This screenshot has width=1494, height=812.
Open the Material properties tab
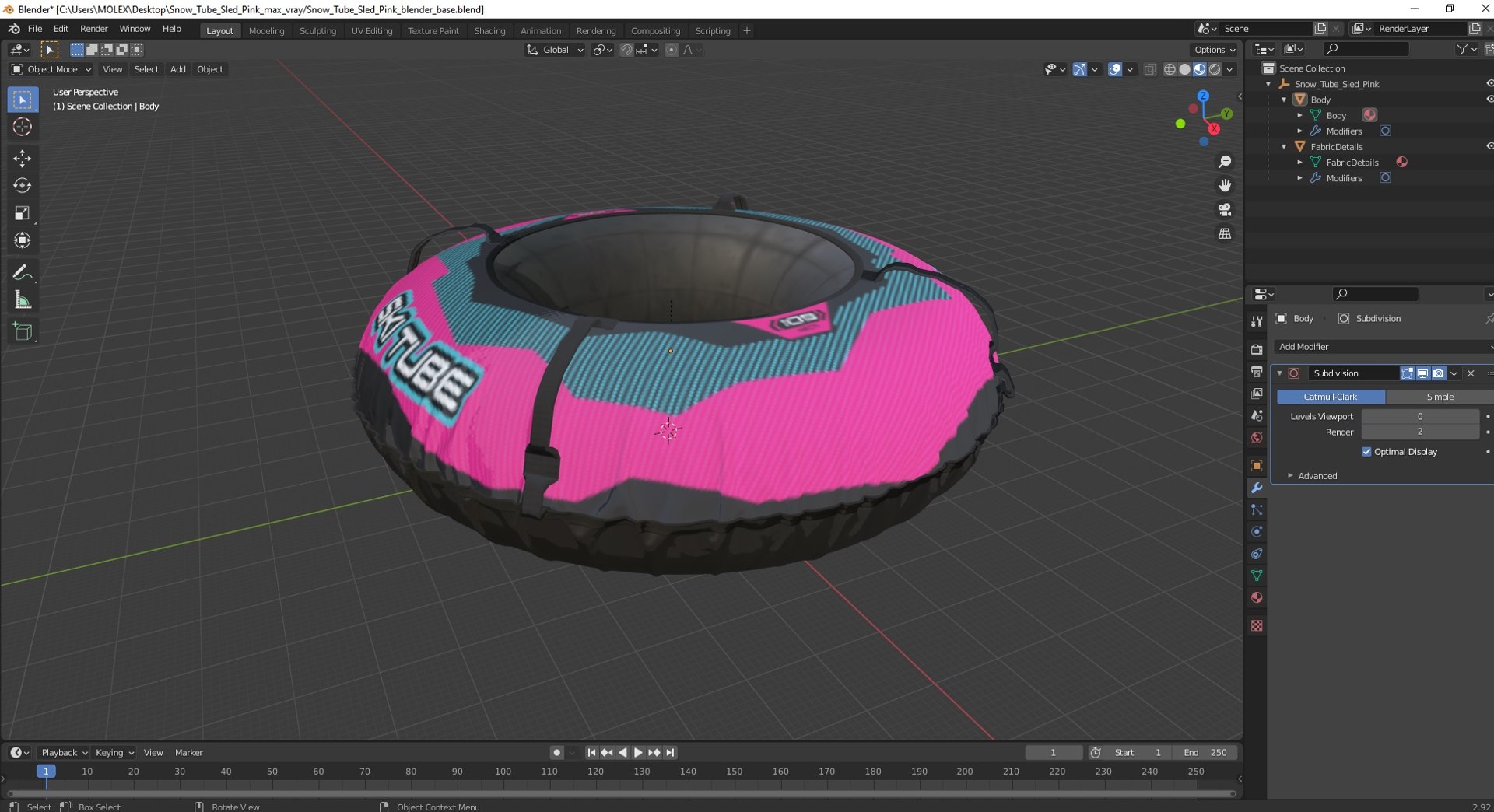(1257, 598)
